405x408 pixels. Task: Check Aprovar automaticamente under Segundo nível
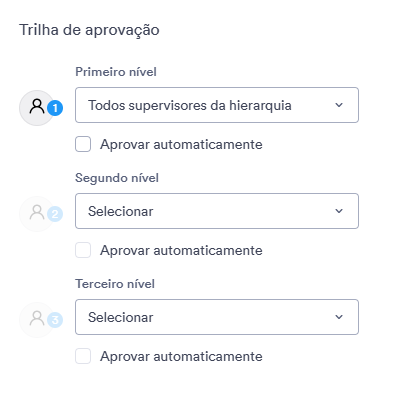pos(83,250)
